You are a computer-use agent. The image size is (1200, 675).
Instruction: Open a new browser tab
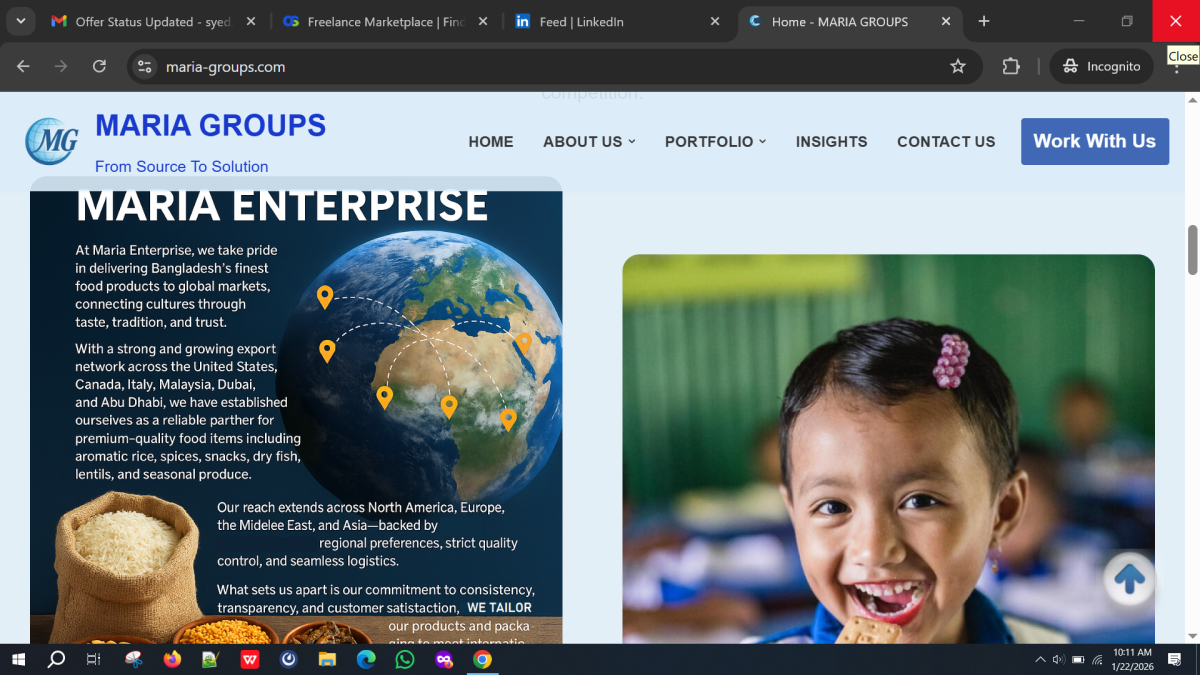click(984, 21)
